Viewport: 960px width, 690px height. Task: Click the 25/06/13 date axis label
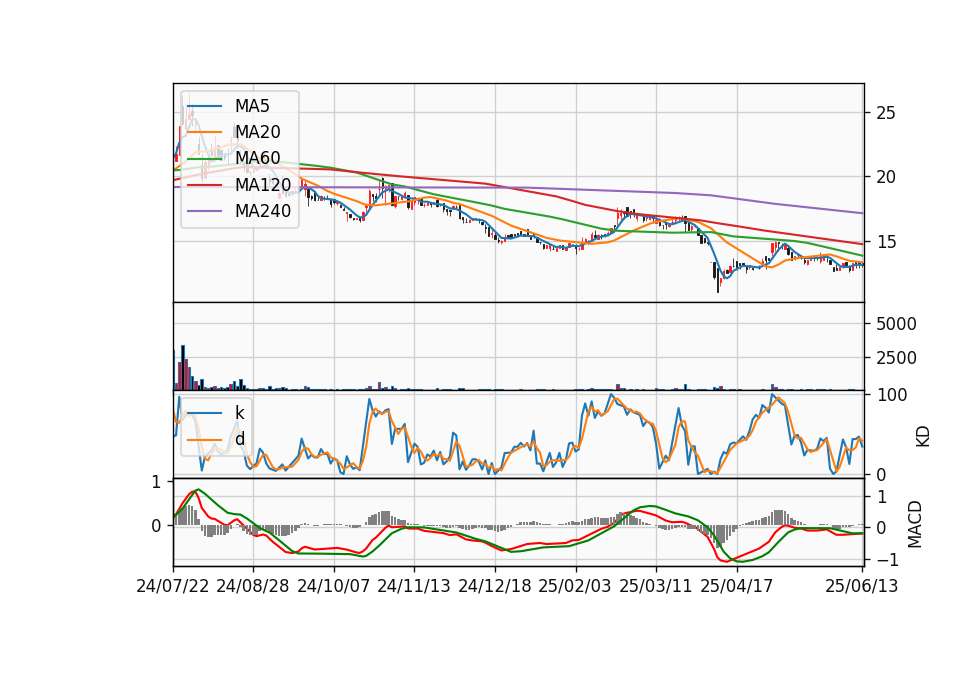pos(861,586)
